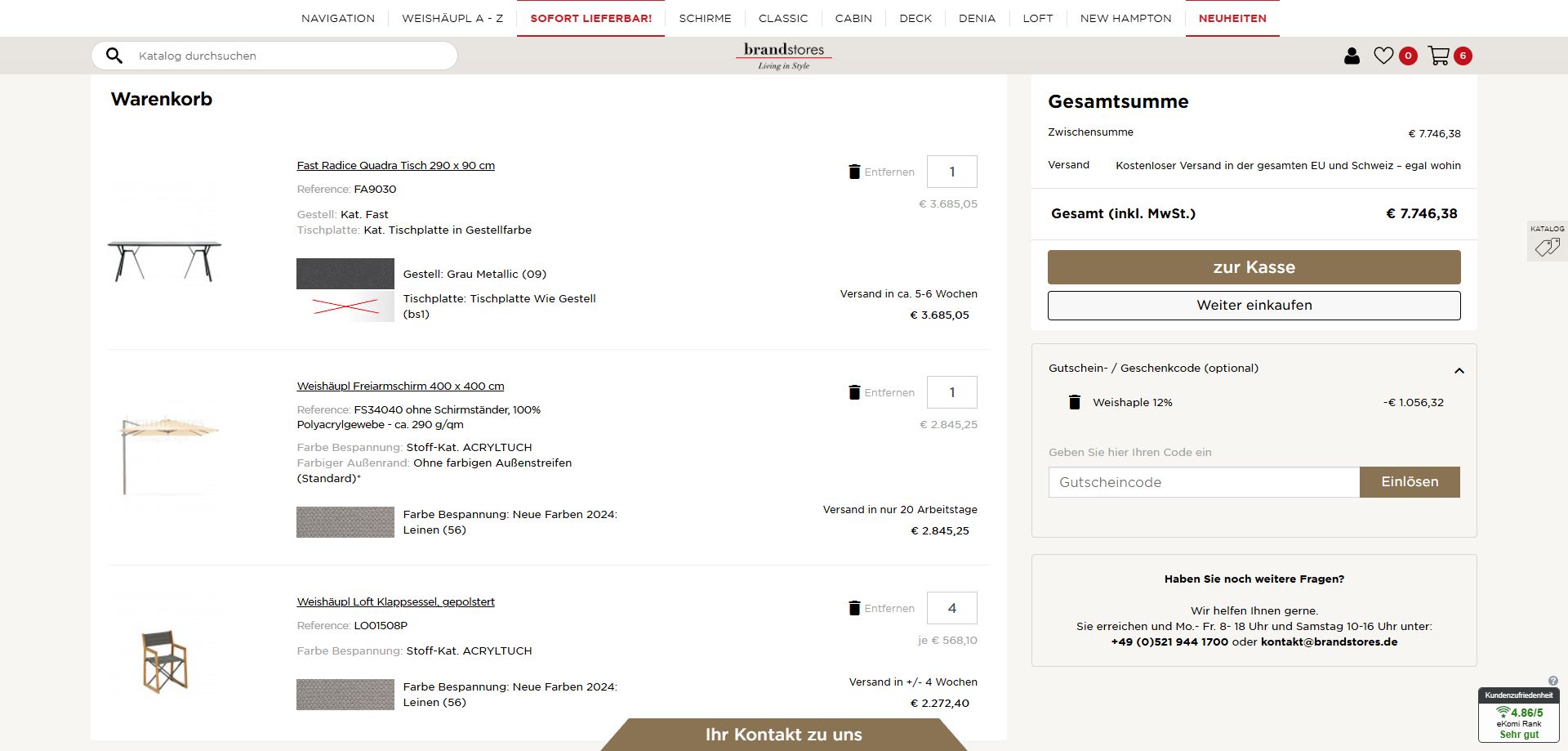Open SOFORT LIEFERBAR! menu item

591,18
